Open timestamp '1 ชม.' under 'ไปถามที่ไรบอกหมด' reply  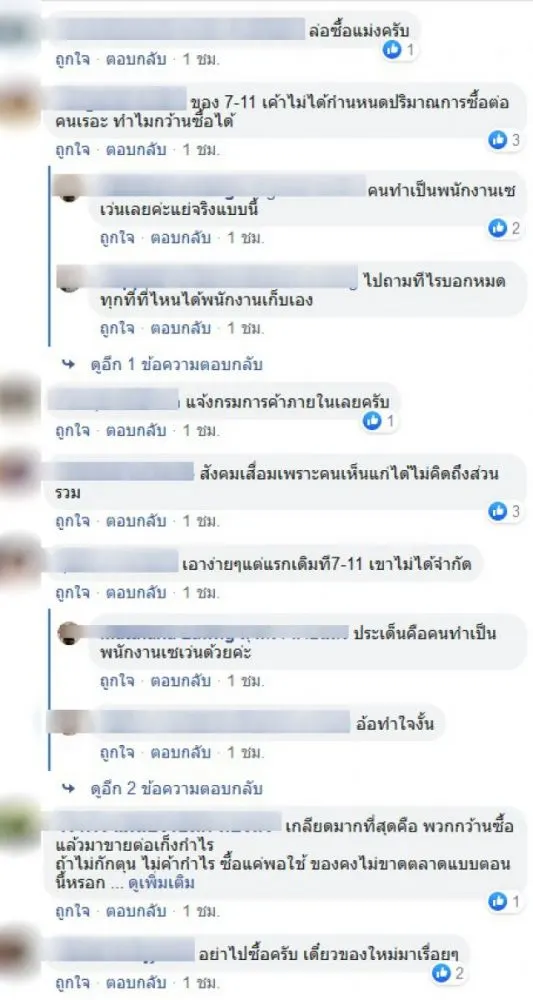(245, 328)
